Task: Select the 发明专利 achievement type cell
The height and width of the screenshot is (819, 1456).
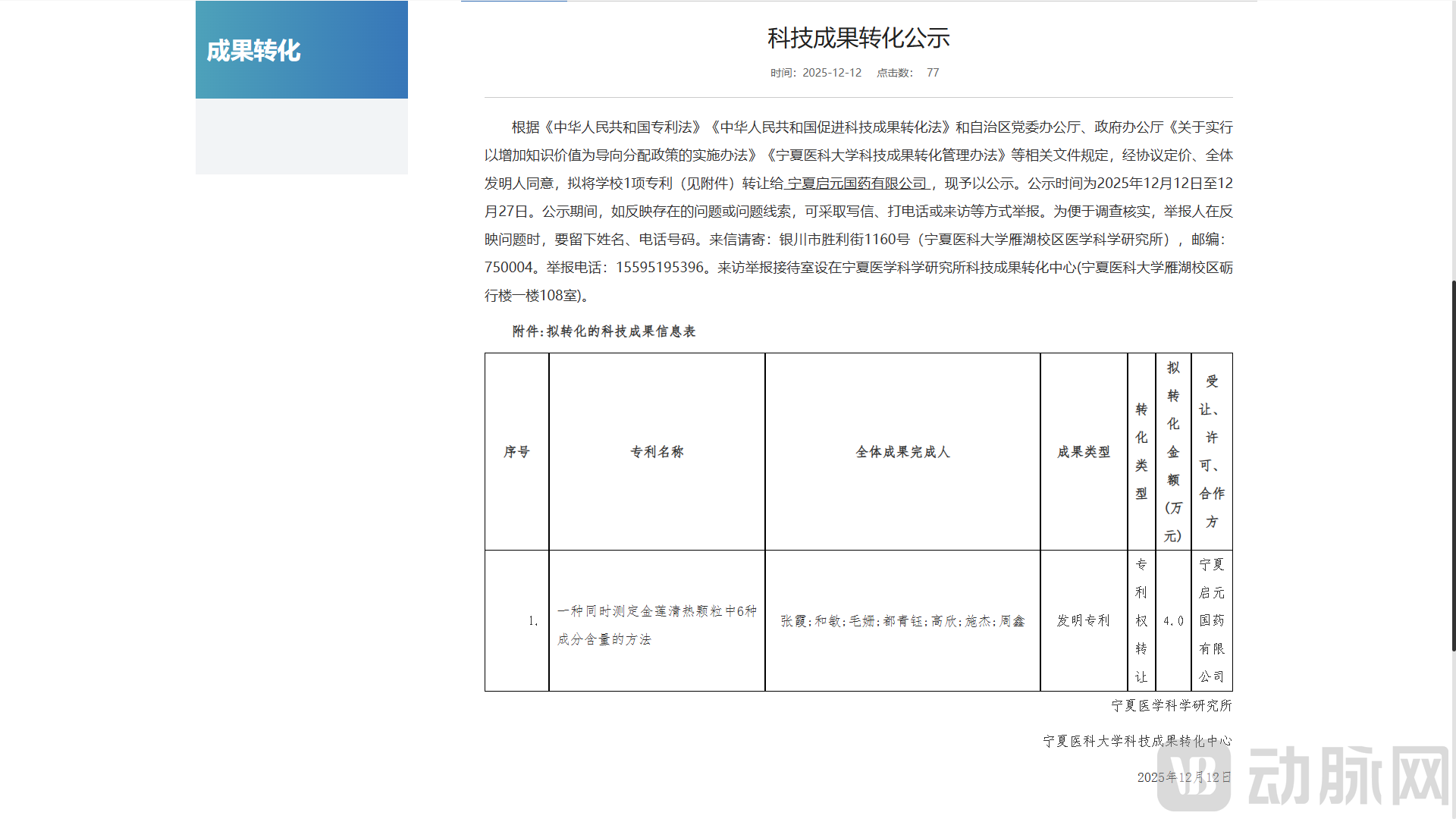Action: pyautogui.click(x=1083, y=620)
